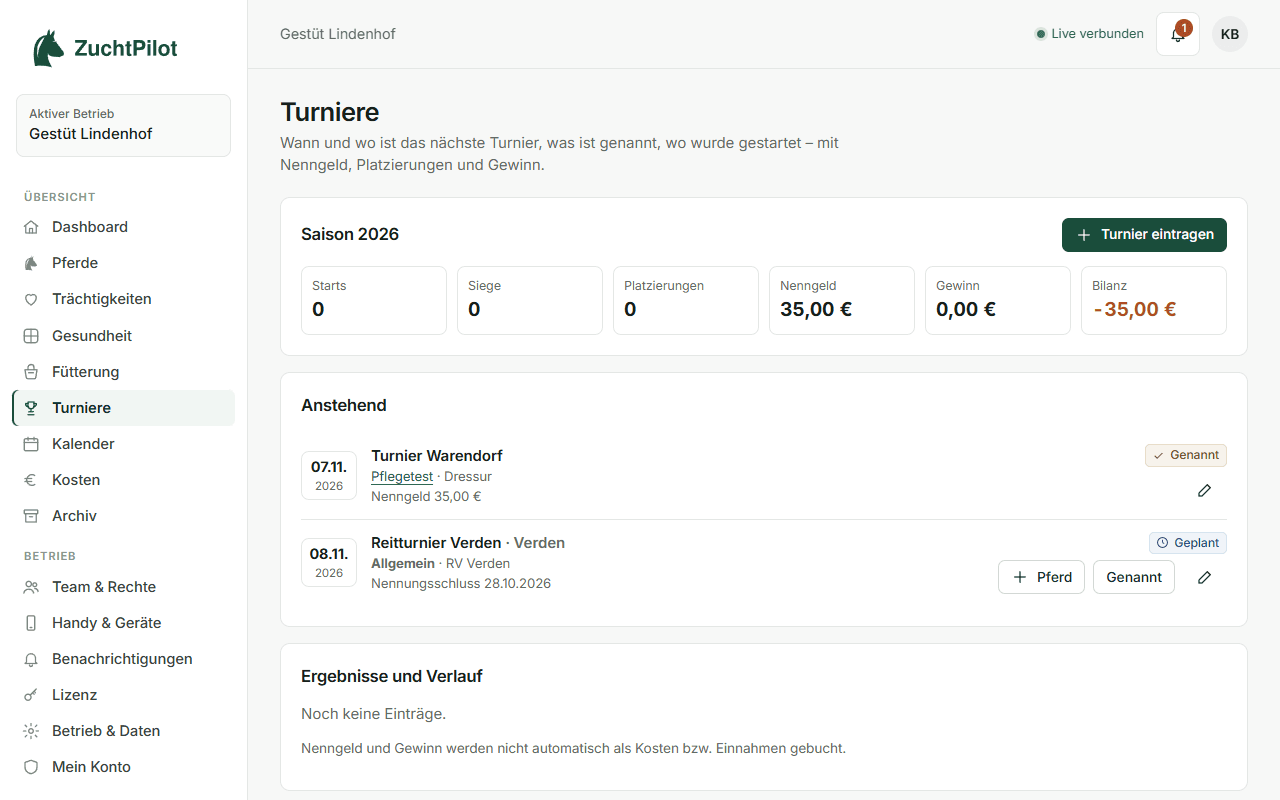This screenshot has height=800, width=1280.
Task: Click Turnier eintragen button
Action: (x=1144, y=235)
